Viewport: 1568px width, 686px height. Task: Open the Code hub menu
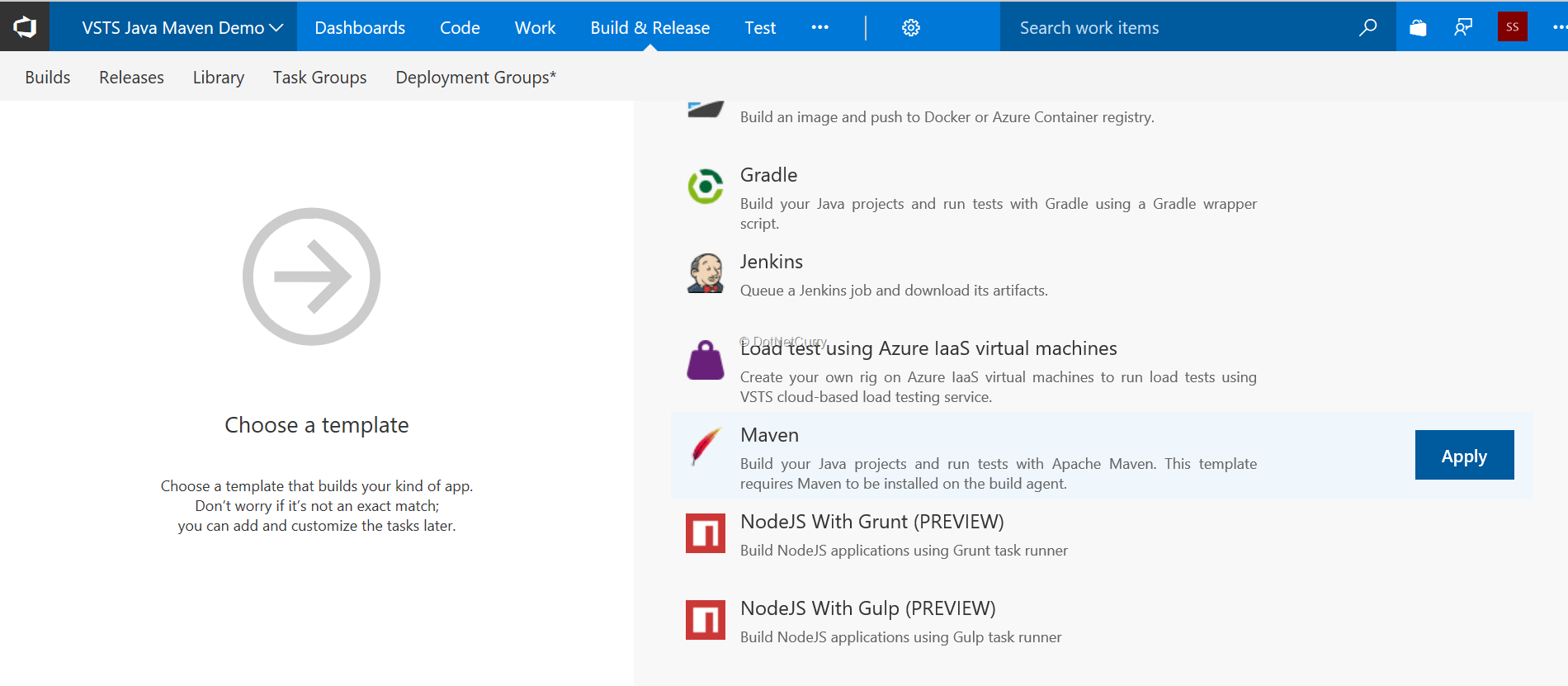click(460, 28)
